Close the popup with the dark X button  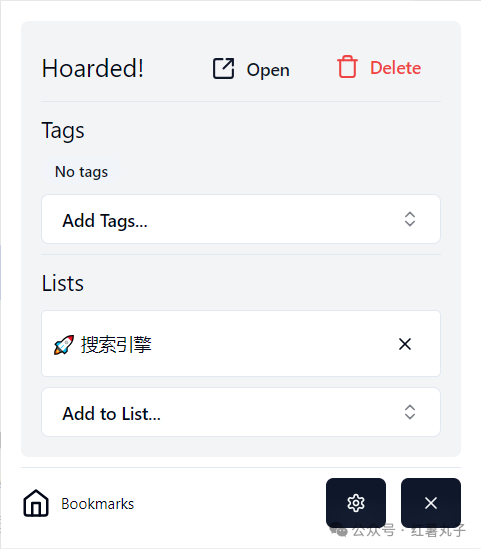pyautogui.click(x=431, y=503)
